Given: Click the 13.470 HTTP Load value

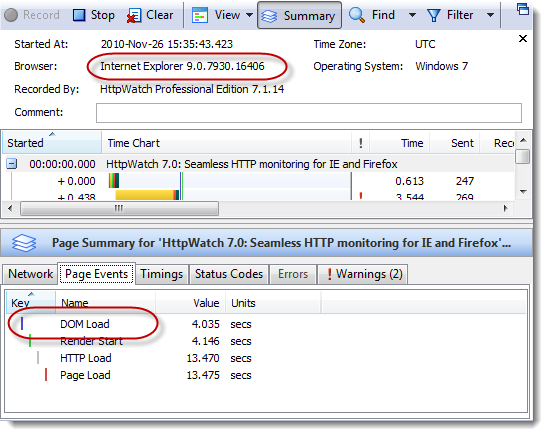Looking at the screenshot, I should (x=203, y=358).
